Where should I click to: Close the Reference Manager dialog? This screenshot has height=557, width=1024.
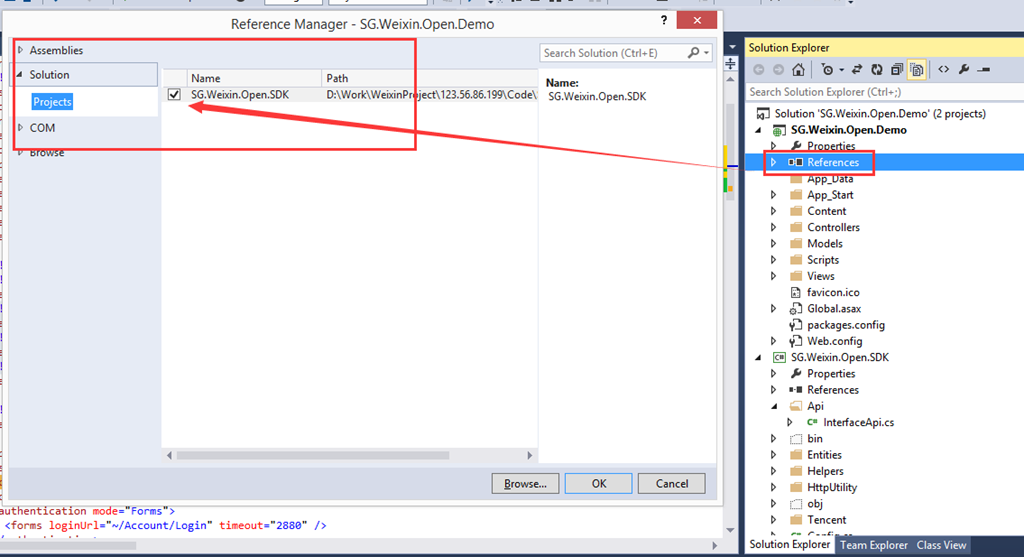click(697, 20)
